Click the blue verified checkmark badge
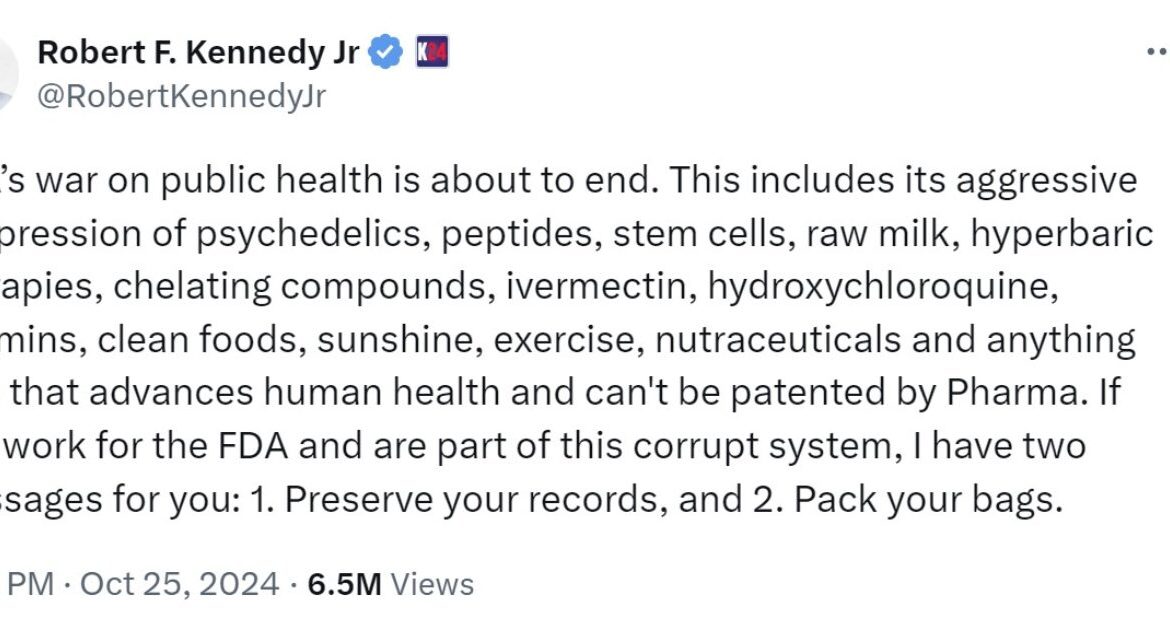The height and width of the screenshot is (630, 1170). click(386, 53)
